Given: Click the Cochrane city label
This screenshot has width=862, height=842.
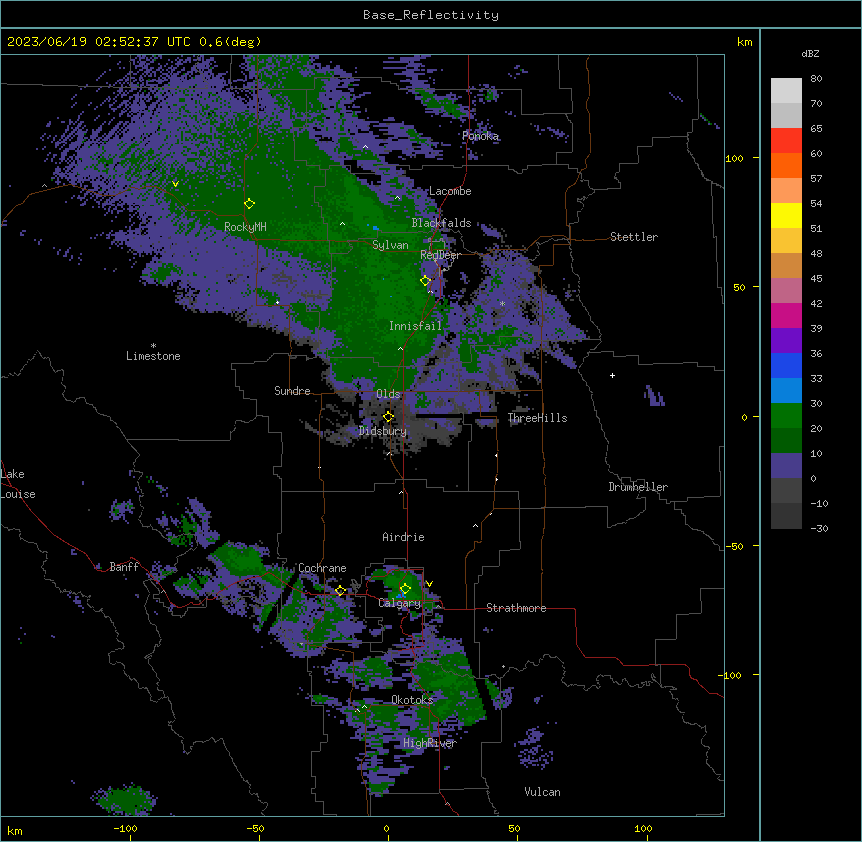Looking at the screenshot, I should pyautogui.click(x=322, y=568).
